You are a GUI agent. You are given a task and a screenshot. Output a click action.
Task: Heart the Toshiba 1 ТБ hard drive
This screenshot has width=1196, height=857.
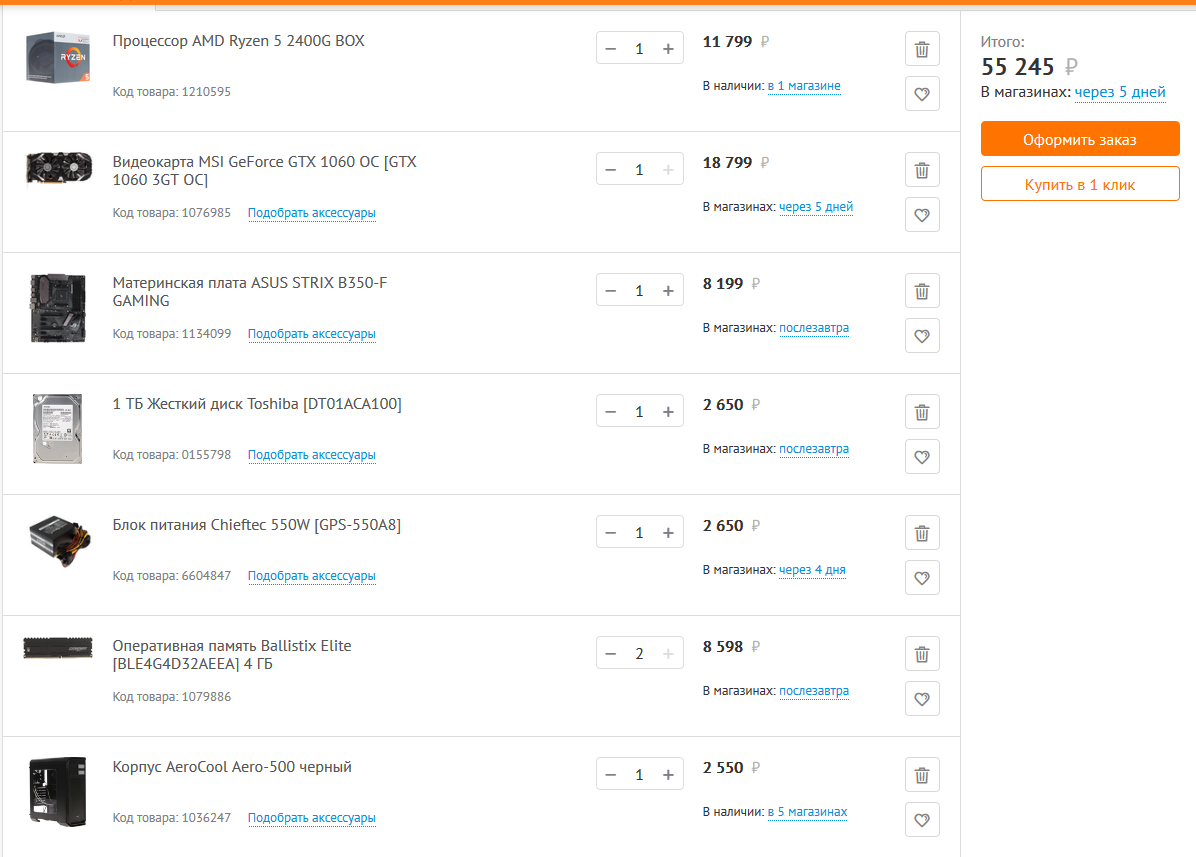pos(921,457)
